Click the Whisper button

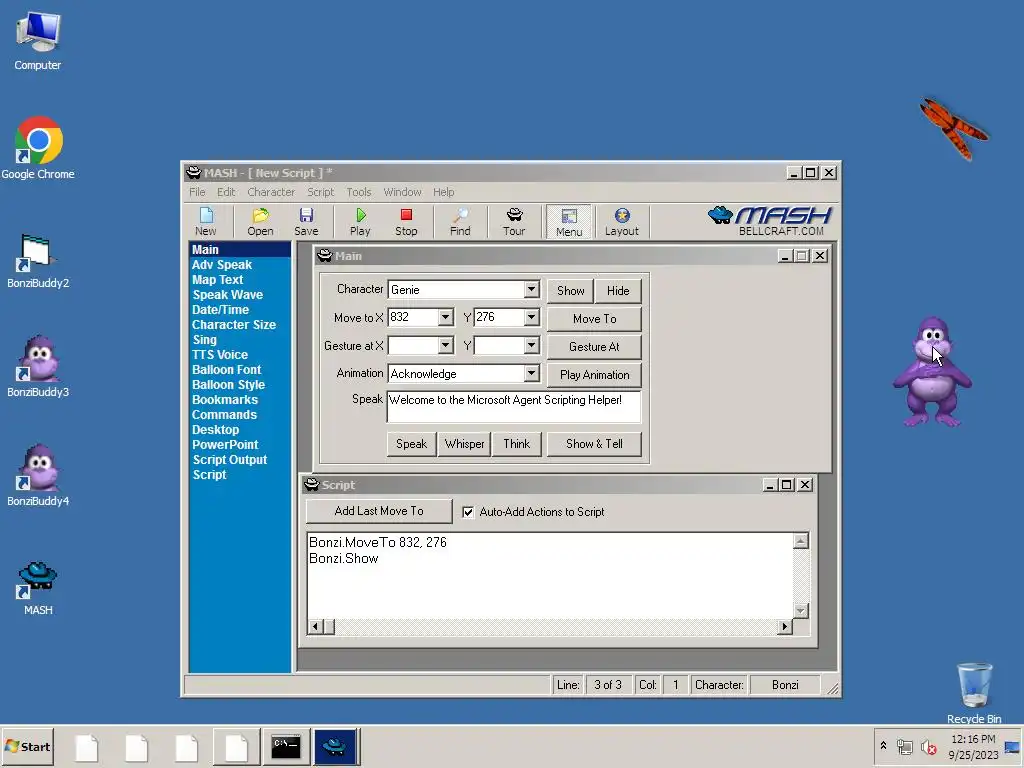point(464,444)
